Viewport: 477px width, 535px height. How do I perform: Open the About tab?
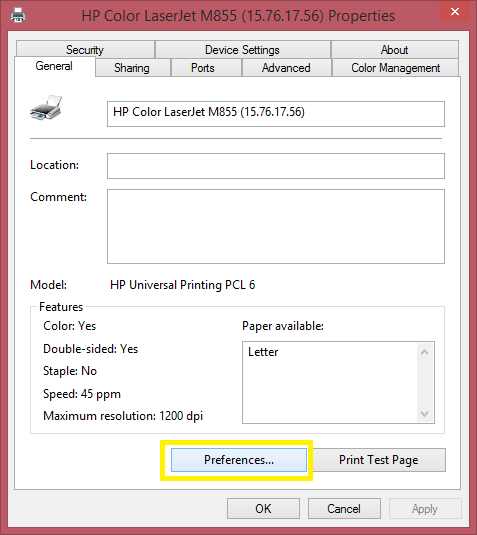(x=394, y=50)
